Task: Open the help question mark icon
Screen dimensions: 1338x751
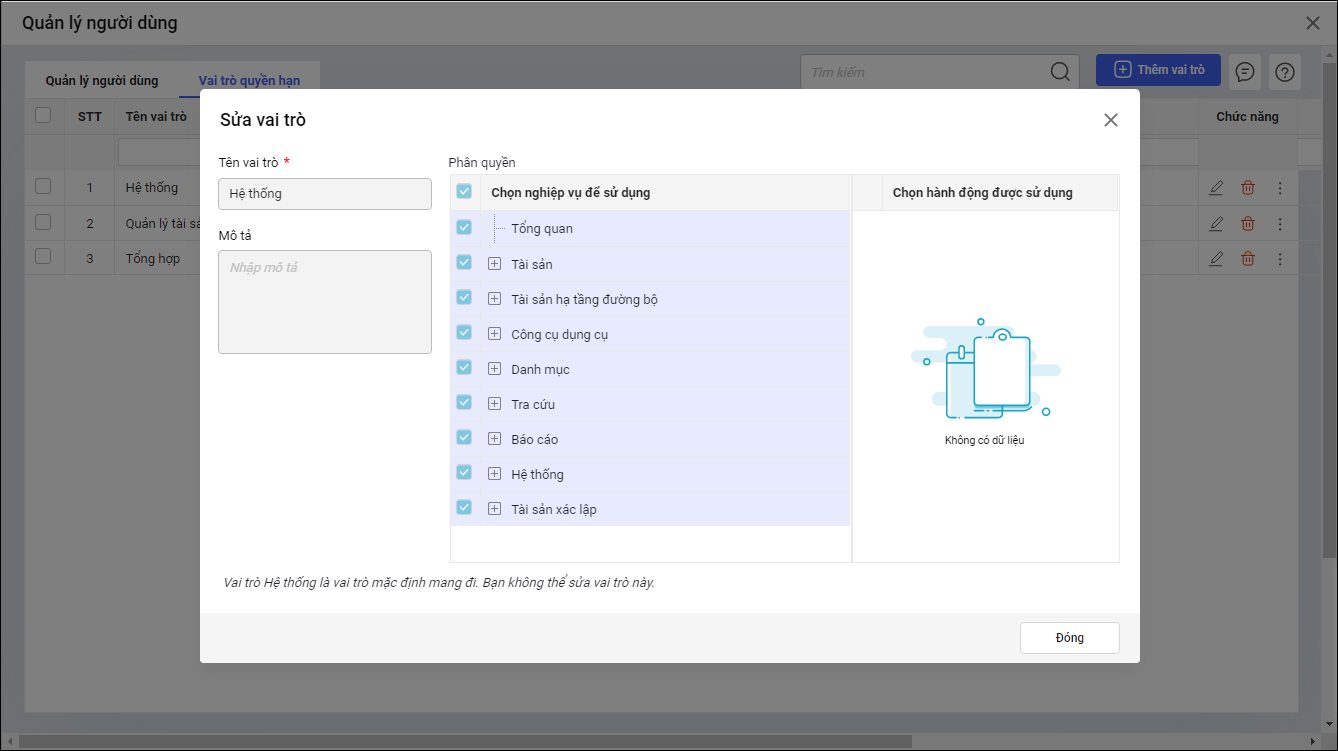Action: (x=1285, y=72)
